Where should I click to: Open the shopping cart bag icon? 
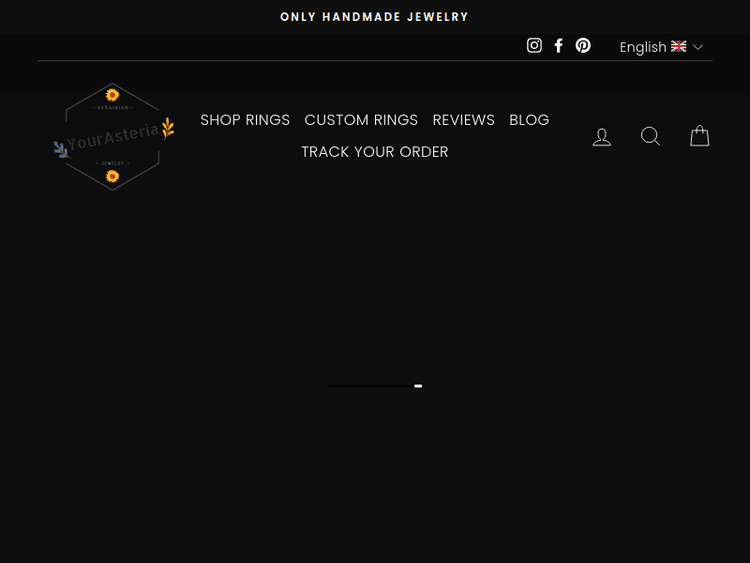coord(700,136)
